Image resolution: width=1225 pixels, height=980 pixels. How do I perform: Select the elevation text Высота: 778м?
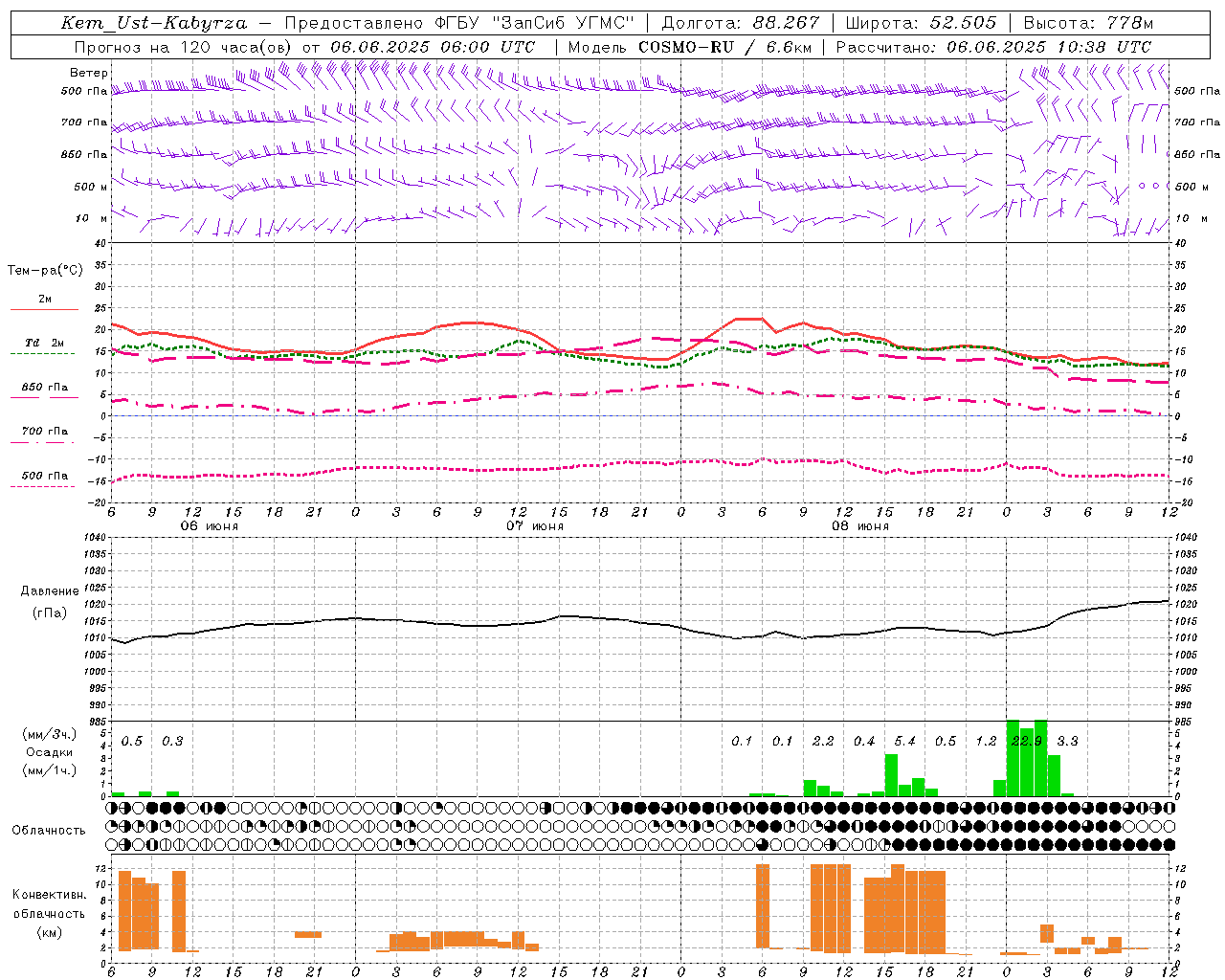click(x=1088, y=23)
